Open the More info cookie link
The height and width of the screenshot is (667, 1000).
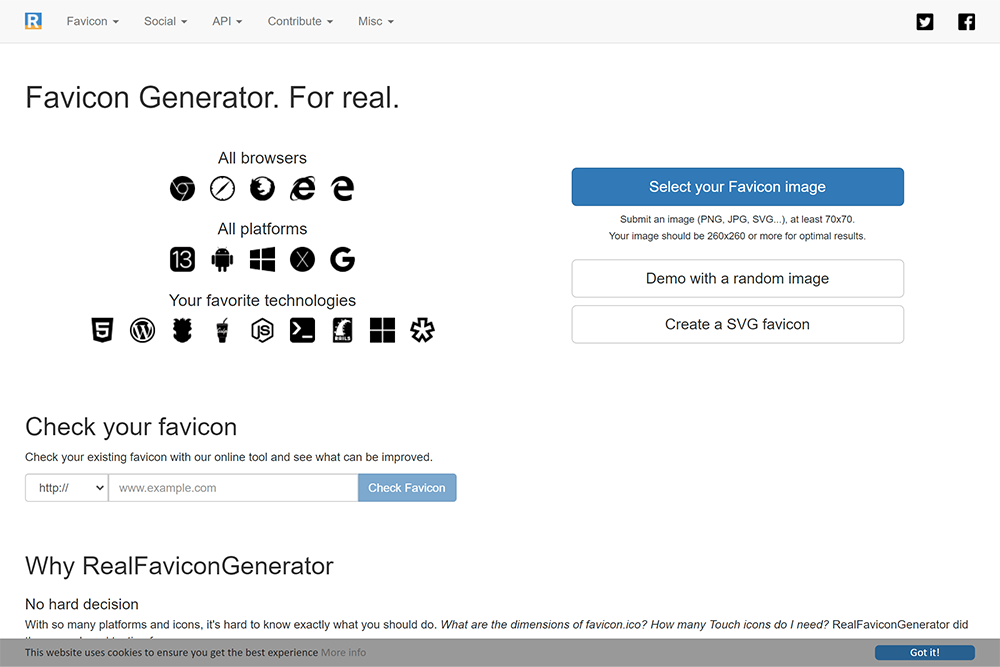point(343,652)
